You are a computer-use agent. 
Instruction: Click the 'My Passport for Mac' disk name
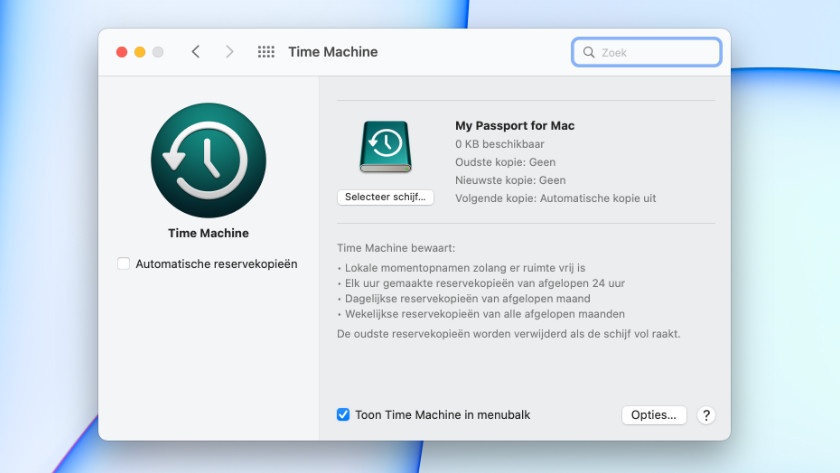coord(515,126)
